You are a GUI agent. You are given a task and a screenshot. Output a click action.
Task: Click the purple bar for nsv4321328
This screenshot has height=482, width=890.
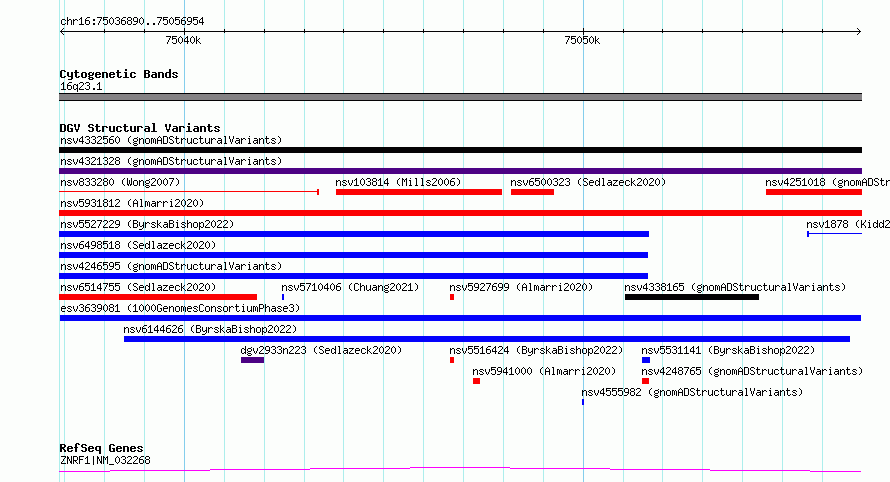coord(460,171)
